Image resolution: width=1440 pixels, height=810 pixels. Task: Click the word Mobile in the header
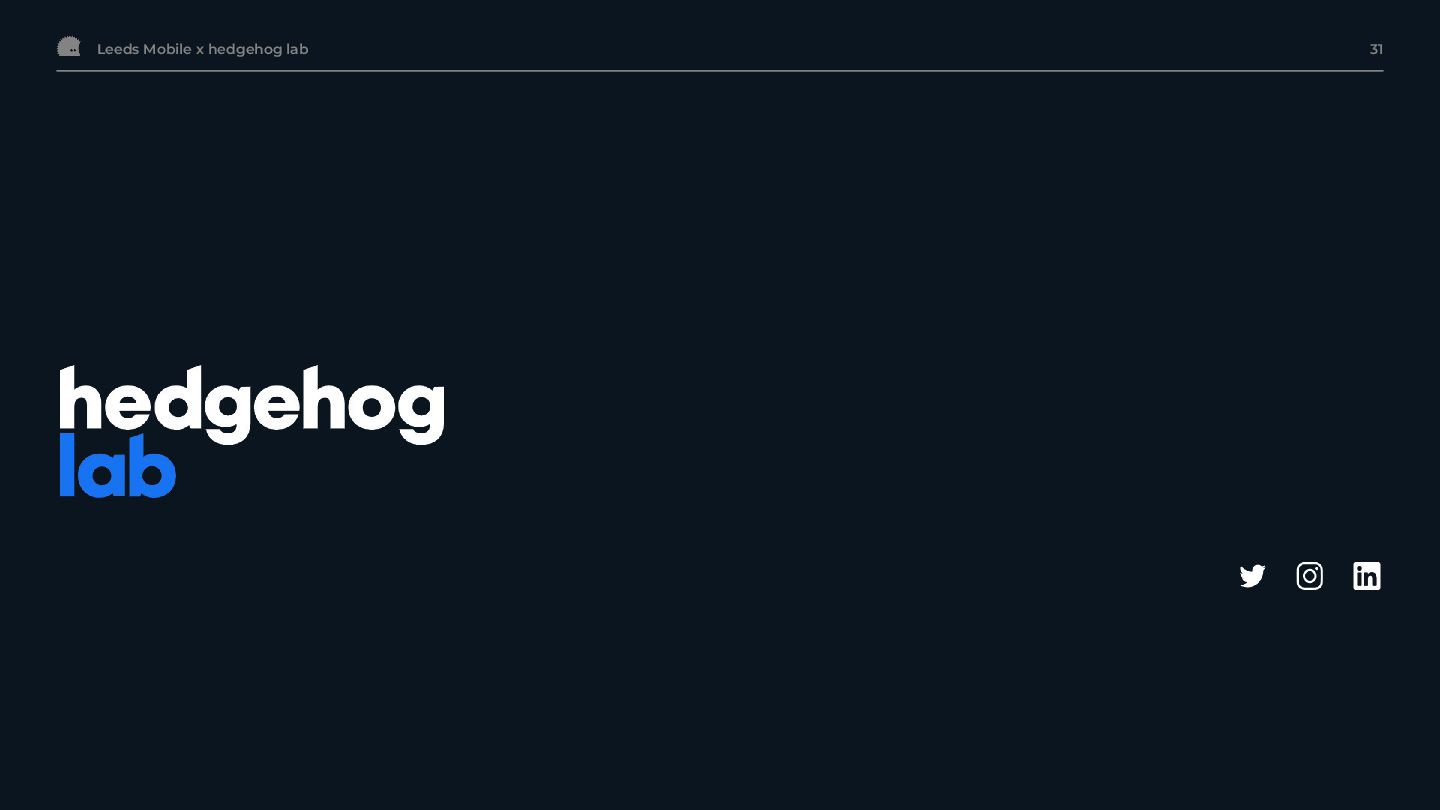pos(167,49)
